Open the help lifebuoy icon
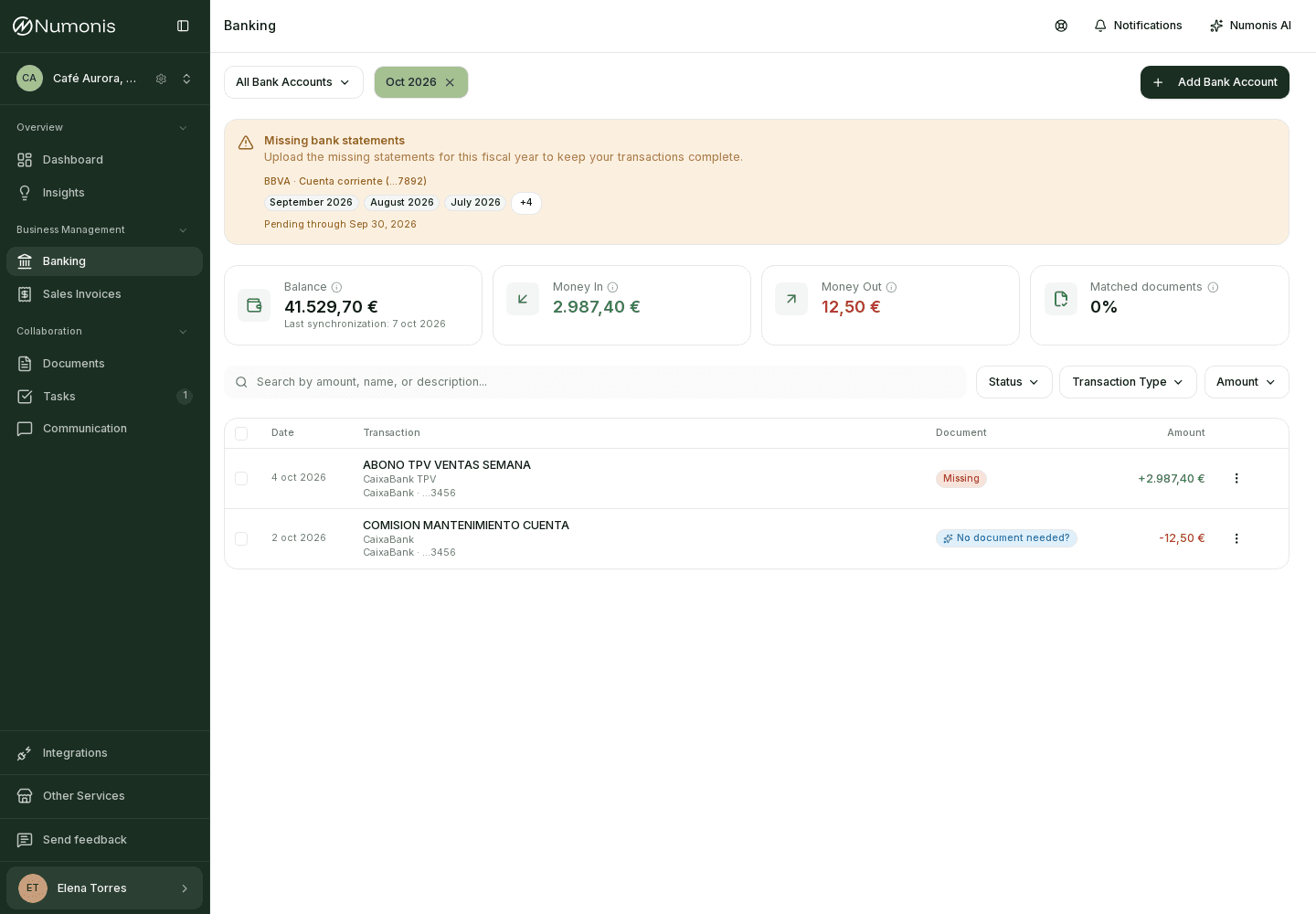1316x914 pixels. coord(1061,26)
